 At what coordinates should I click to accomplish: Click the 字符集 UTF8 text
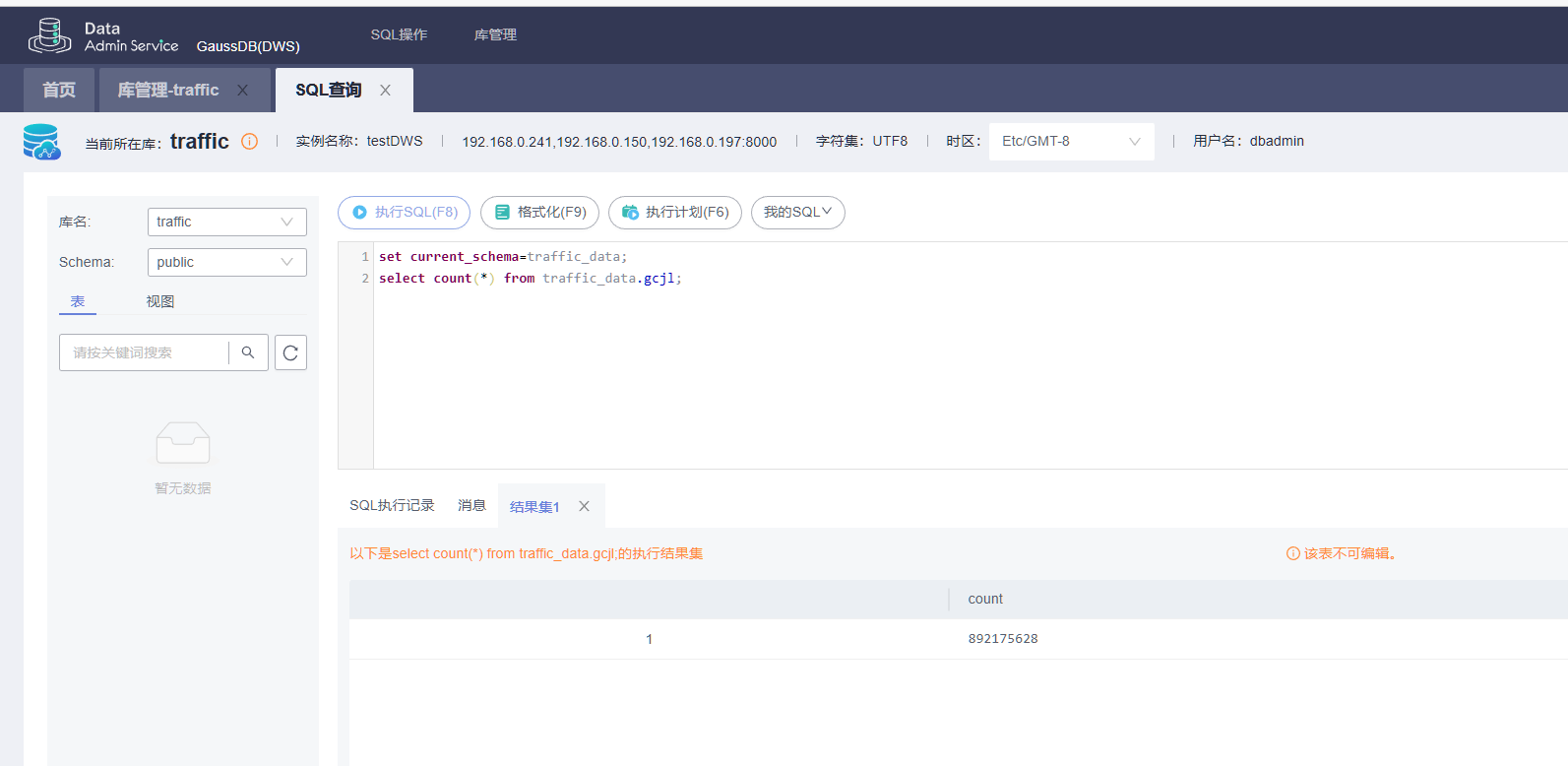[862, 141]
